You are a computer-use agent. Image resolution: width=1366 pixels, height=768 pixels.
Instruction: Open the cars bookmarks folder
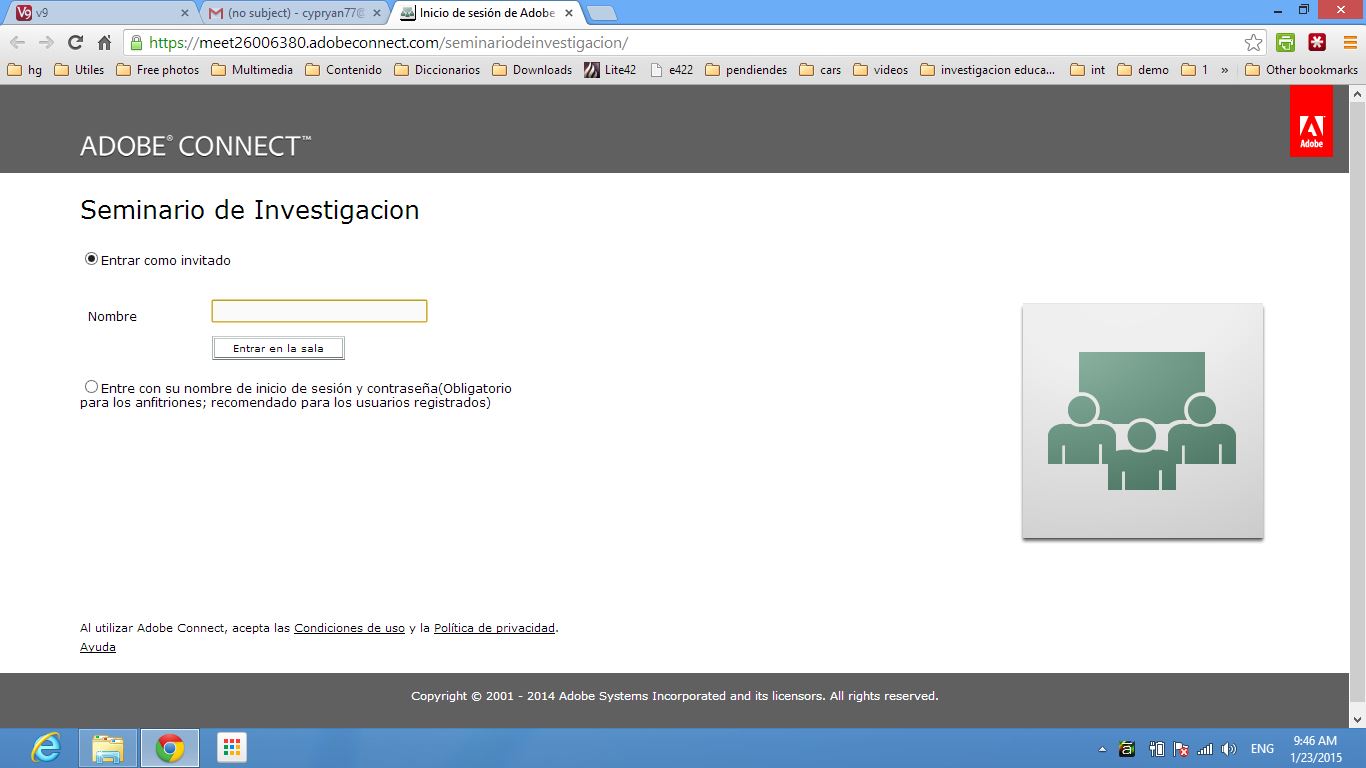tap(820, 70)
